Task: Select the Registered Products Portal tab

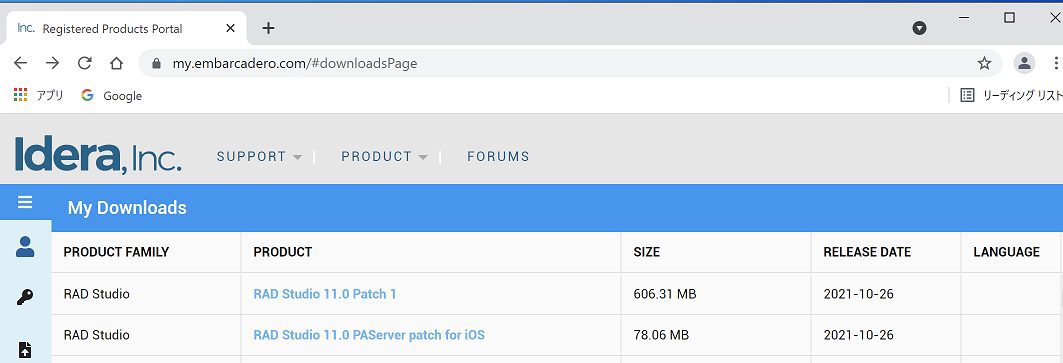Action: point(127,28)
